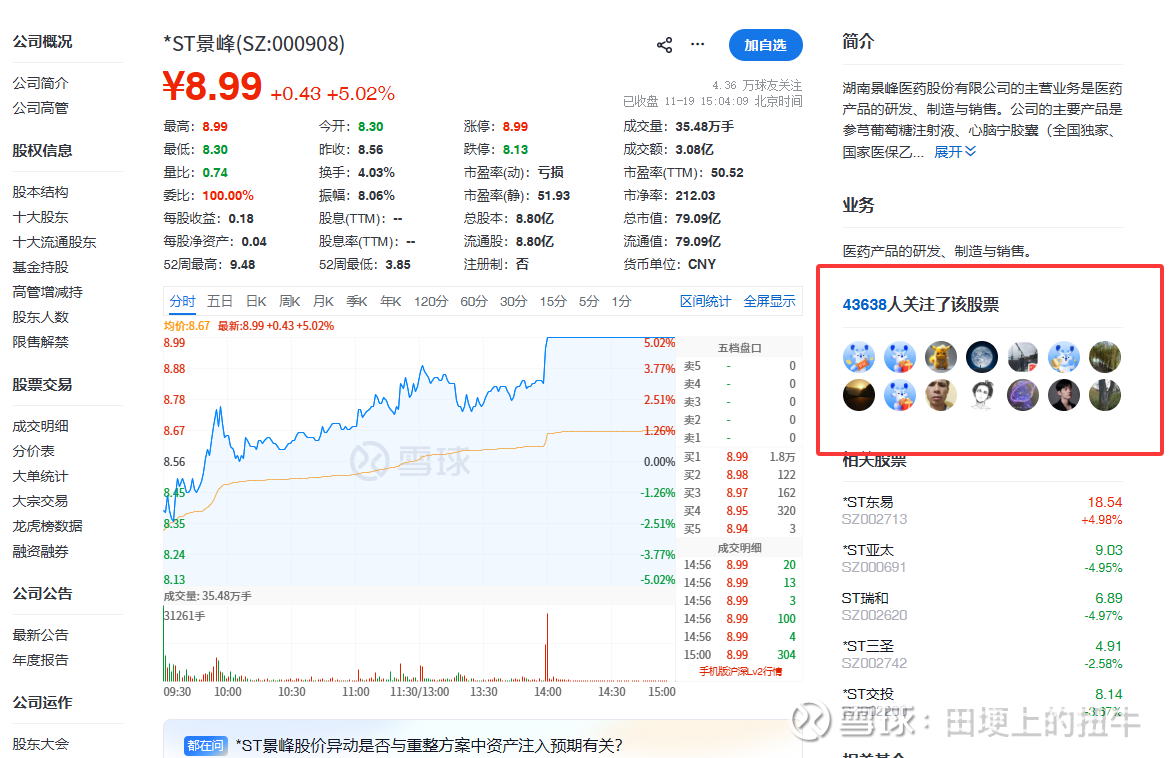Open the 都在问 question about *ST景峰
This screenshot has width=1175, height=758.
click(x=429, y=745)
